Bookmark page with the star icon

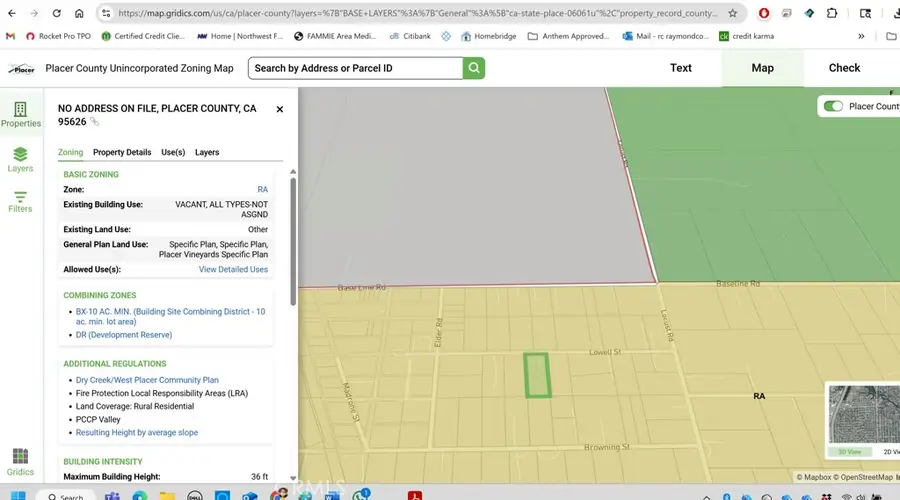tap(733, 14)
